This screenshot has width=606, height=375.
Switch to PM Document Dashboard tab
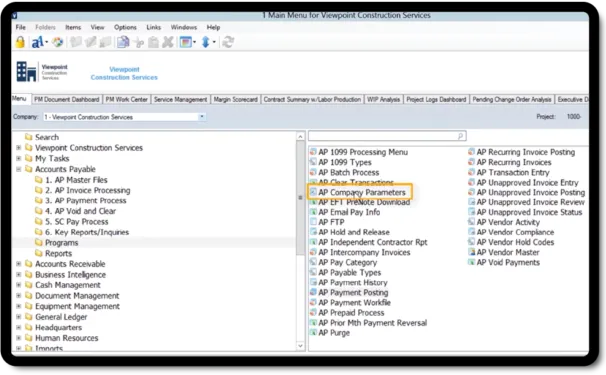click(x=67, y=99)
